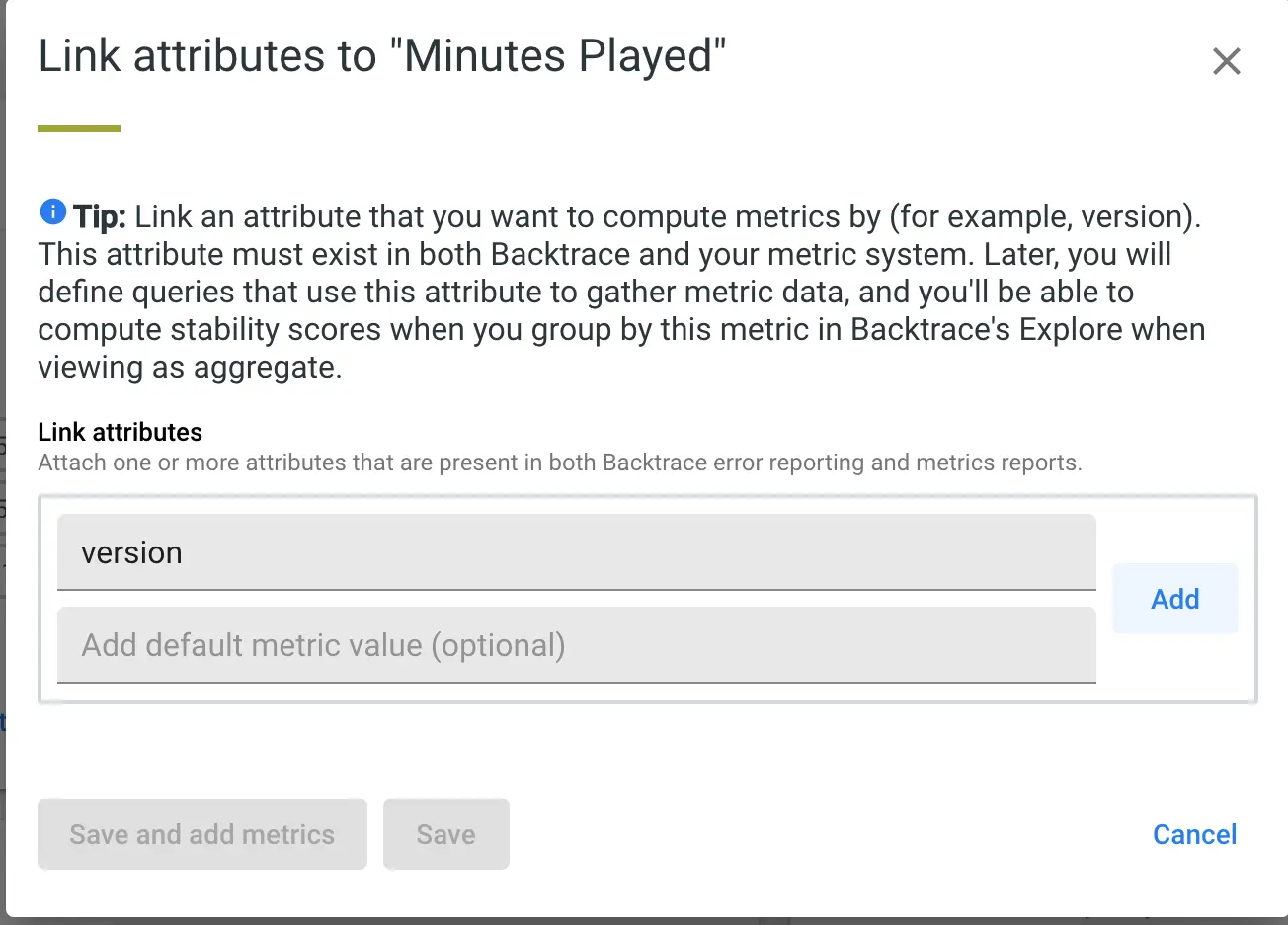Focus the version attribute field
This screenshot has width=1288, height=925.
(576, 552)
